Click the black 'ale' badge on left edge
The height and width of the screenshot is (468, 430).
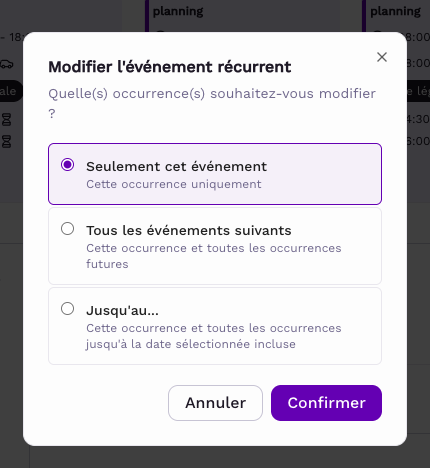pyautogui.click(x=10, y=91)
